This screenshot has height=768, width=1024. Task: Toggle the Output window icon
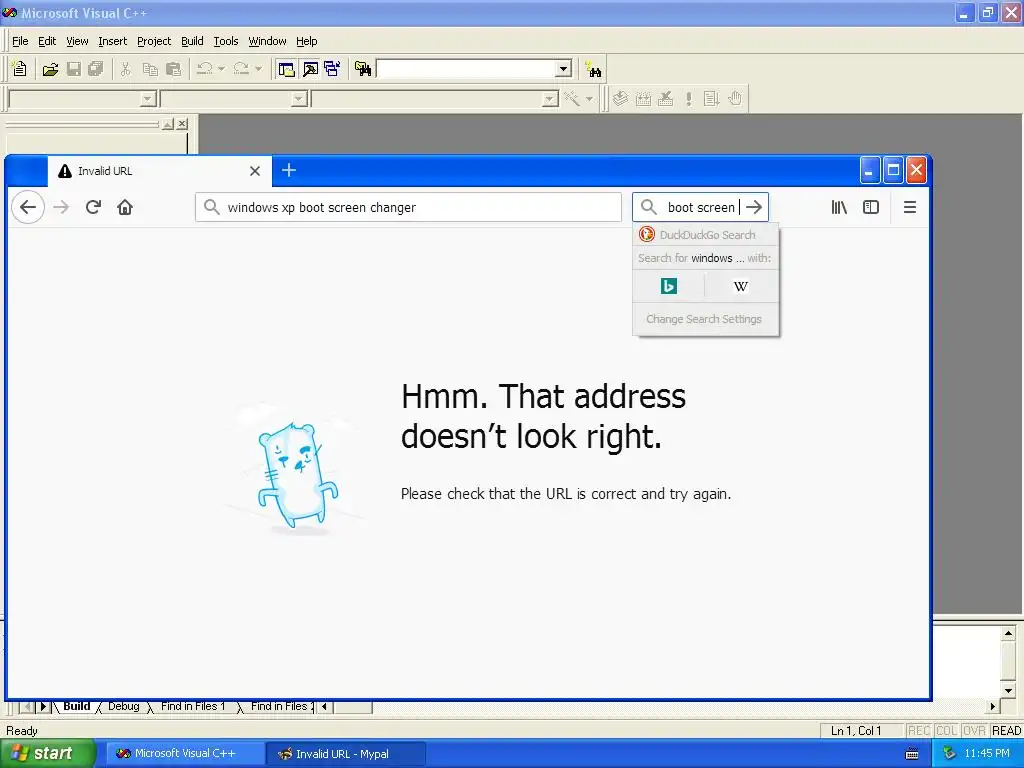[x=310, y=69]
